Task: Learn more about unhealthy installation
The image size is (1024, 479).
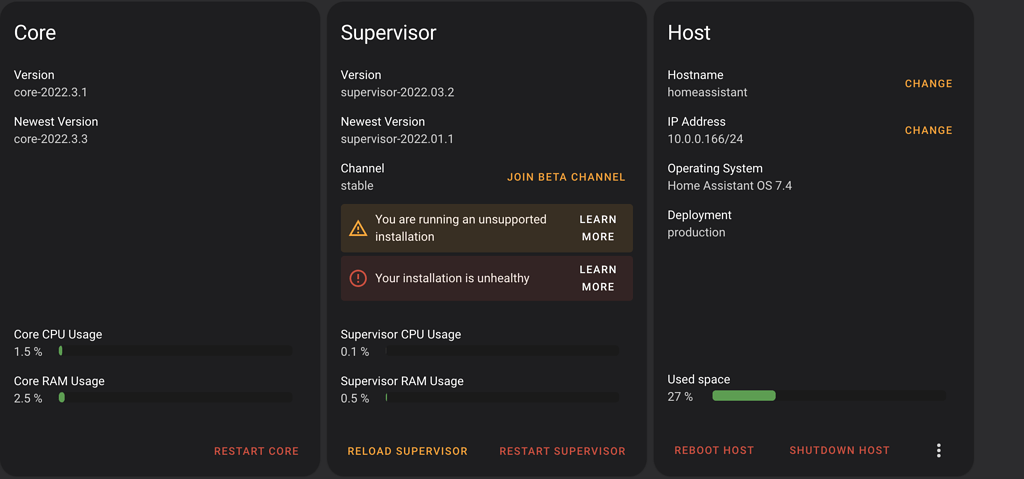Action: pos(598,278)
